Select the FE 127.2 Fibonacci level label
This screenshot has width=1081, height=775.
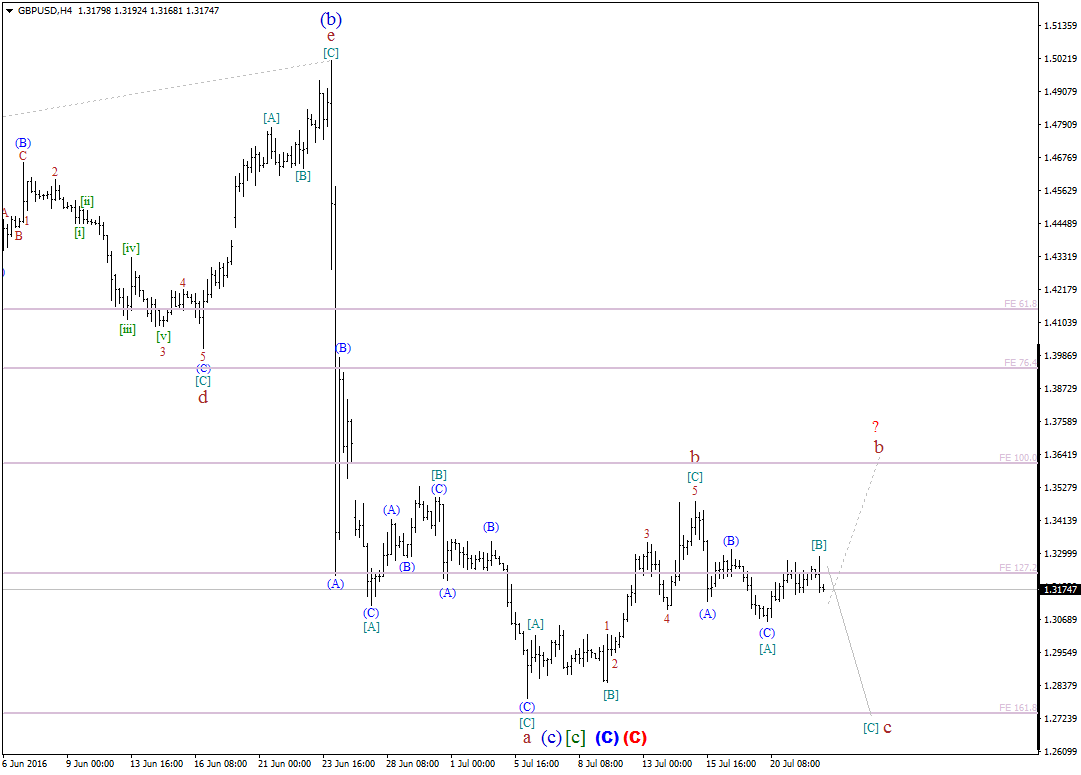[1018, 567]
